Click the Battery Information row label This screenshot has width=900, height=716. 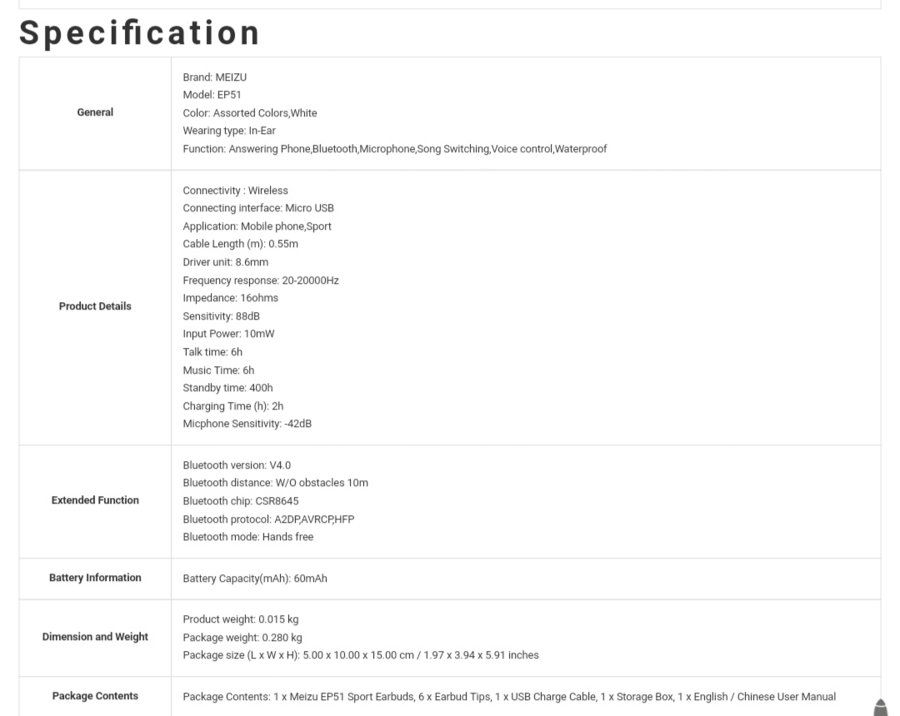[95, 578]
